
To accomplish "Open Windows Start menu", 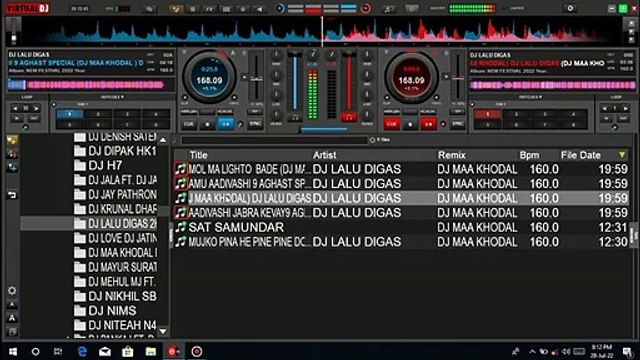I will pos(13,351).
